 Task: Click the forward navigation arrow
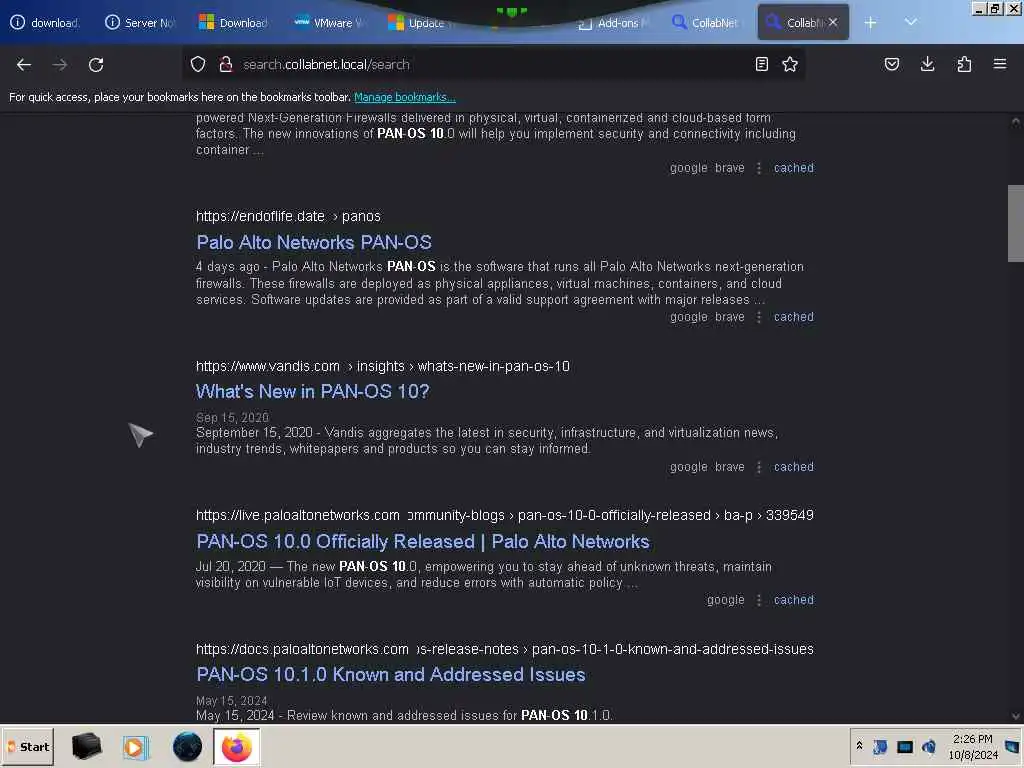pyautogui.click(x=60, y=65)
